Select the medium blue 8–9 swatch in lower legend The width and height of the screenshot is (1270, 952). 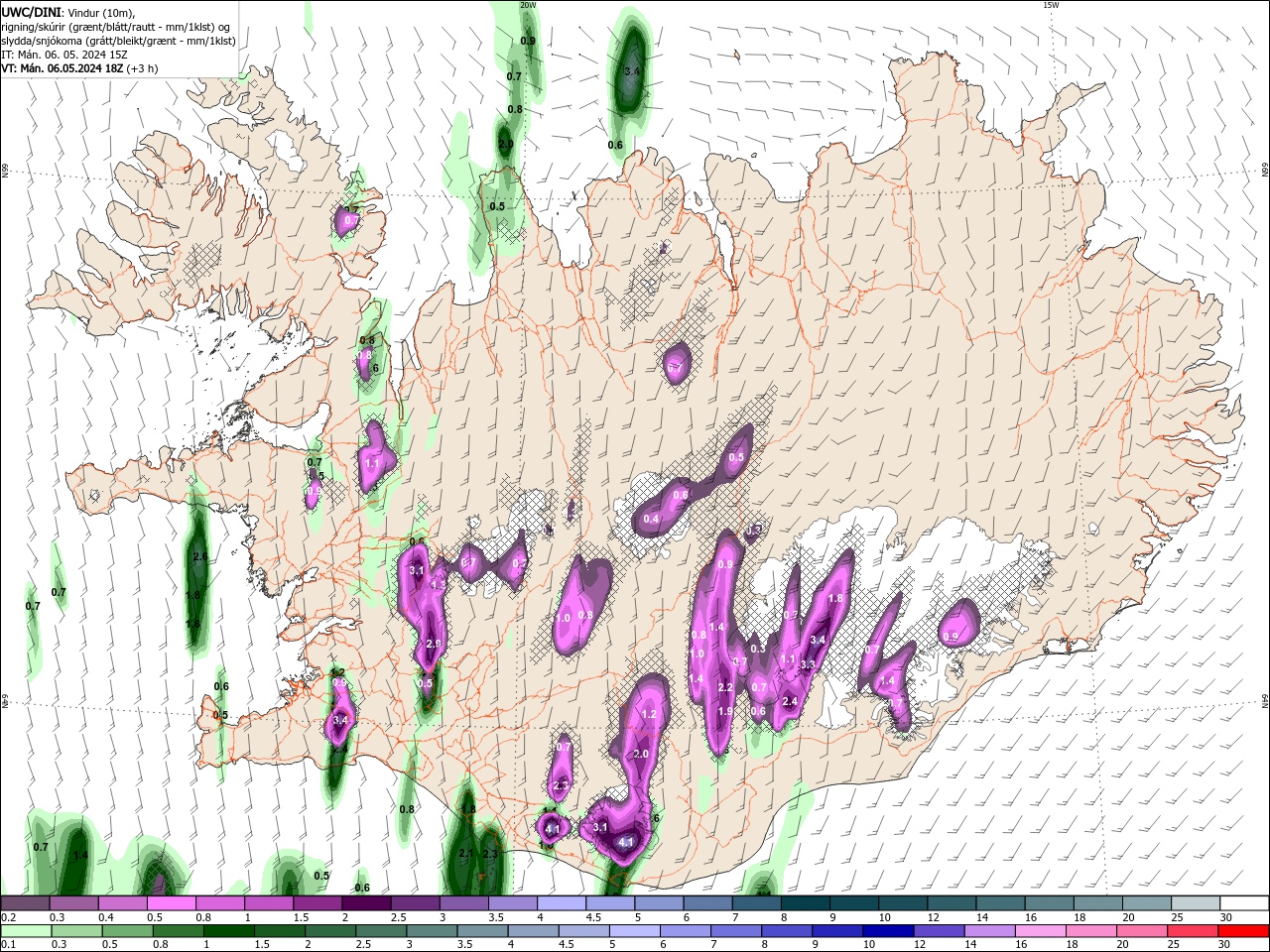point(785,931)
